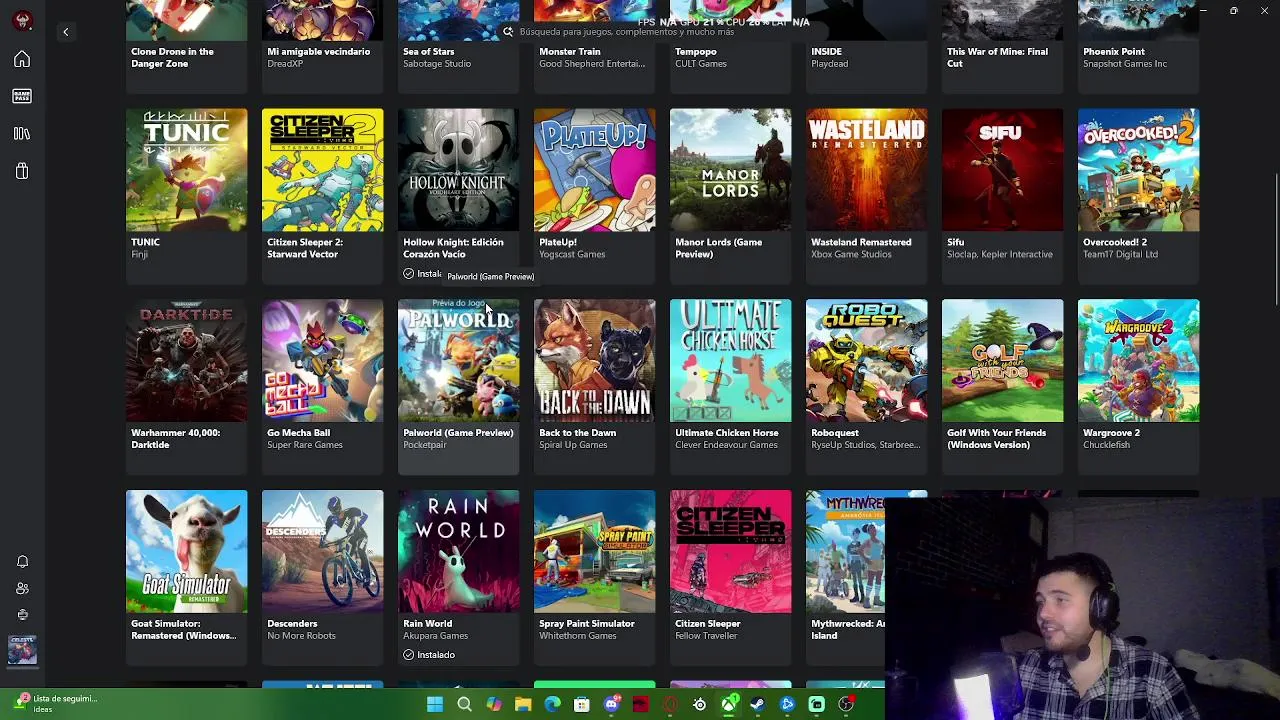The image size is (1280, 720).
Task: Go to Home in the sidebar
Action: [22, 60]
